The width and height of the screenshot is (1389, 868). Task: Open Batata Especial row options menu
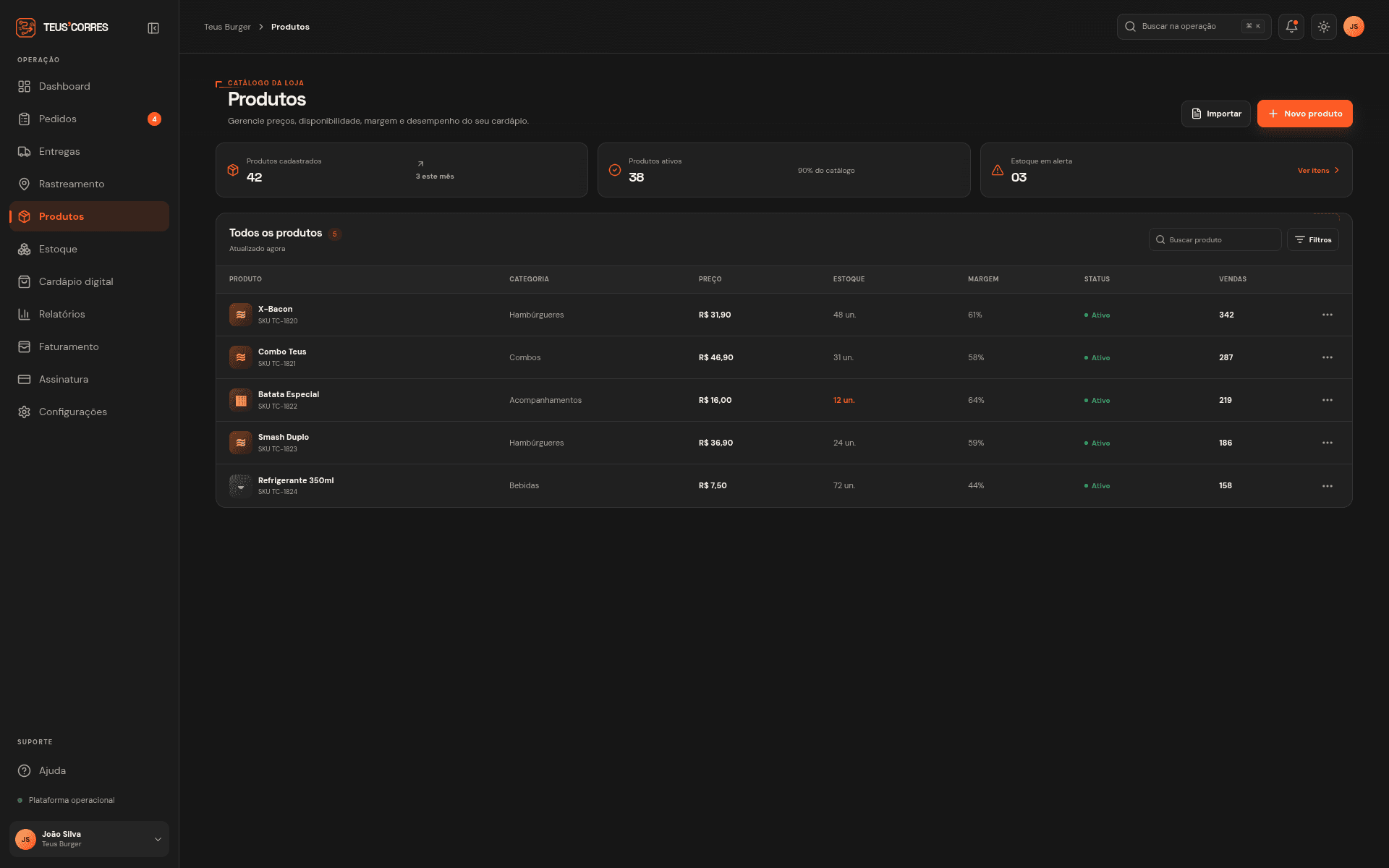pos(1327,400)
